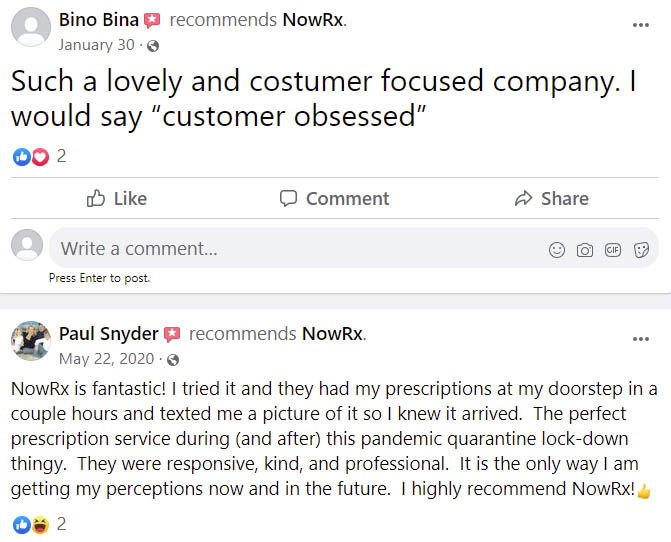Open the January 30 post timestamp

click(x=99, y=45)
